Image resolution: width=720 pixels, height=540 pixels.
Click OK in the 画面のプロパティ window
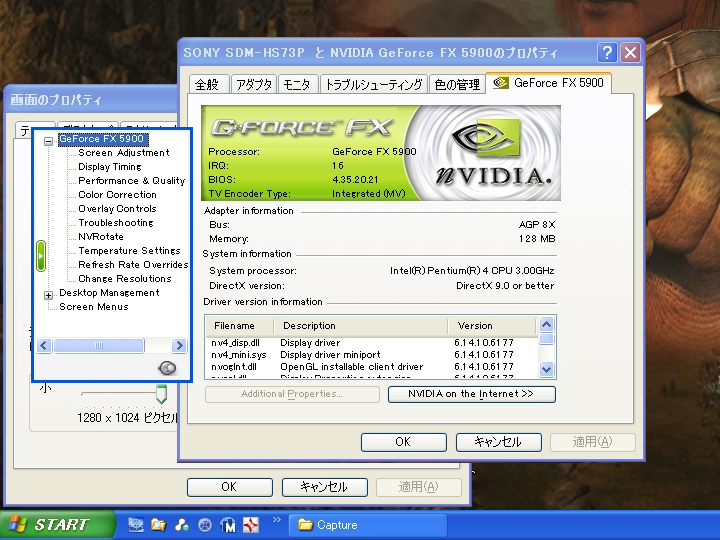[x=230, y=487]
